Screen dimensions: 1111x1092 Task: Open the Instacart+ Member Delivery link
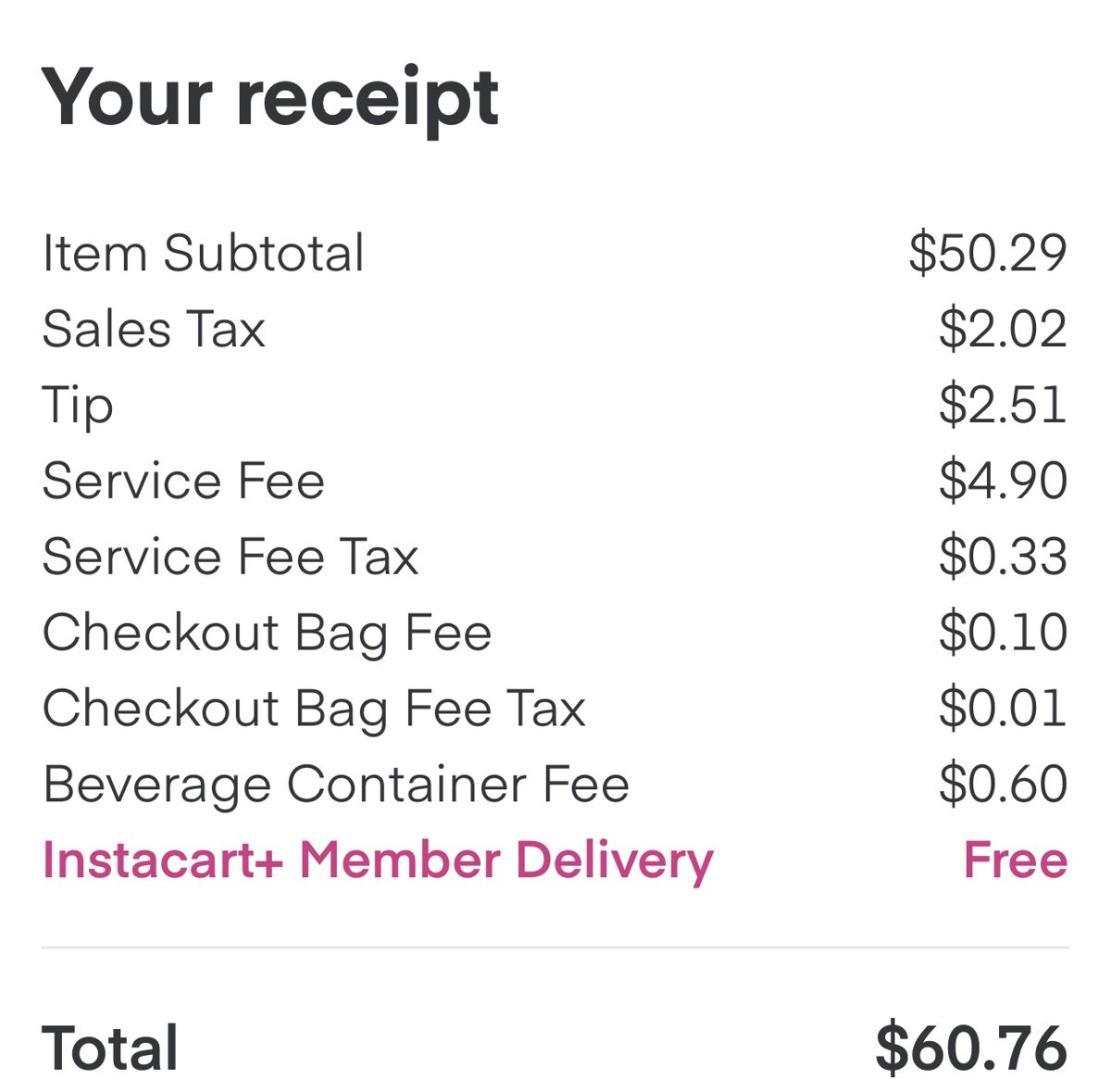378,862
